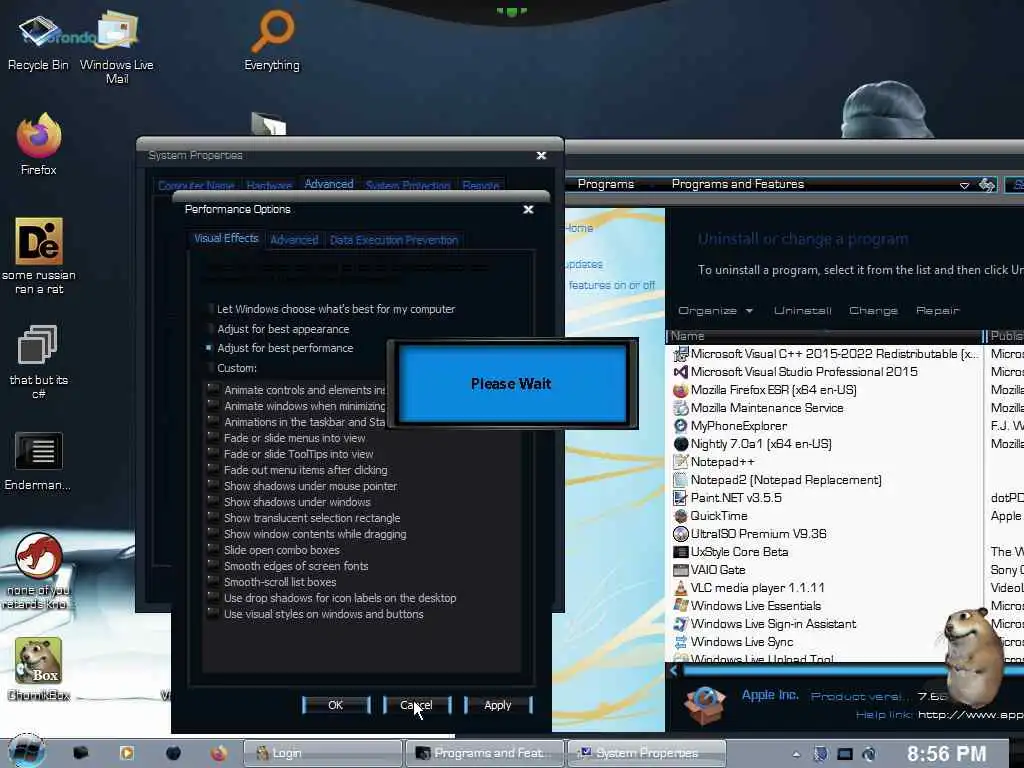Enable 'Use visual styles on windows and buttons'
The height and width of the screenshot is (768, 1024).
tap(213, 614)
